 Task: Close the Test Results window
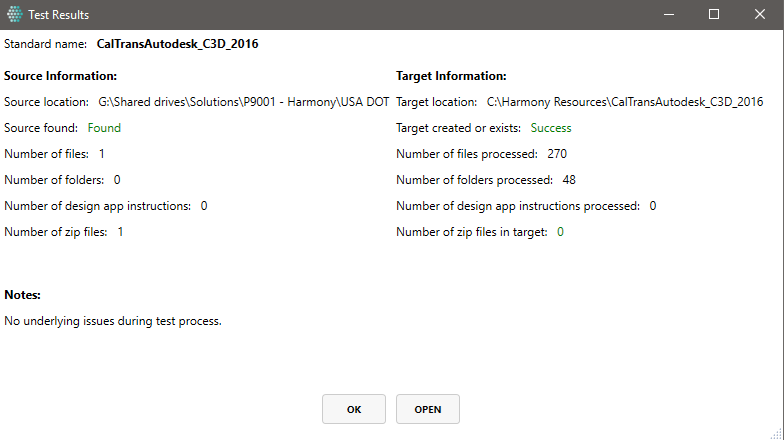pos(760,14)
